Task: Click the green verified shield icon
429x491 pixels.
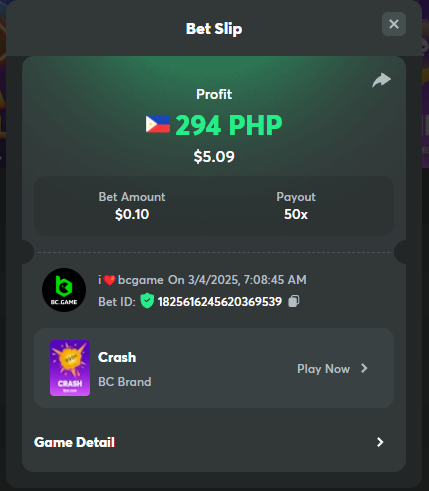Action: [147, 301]
